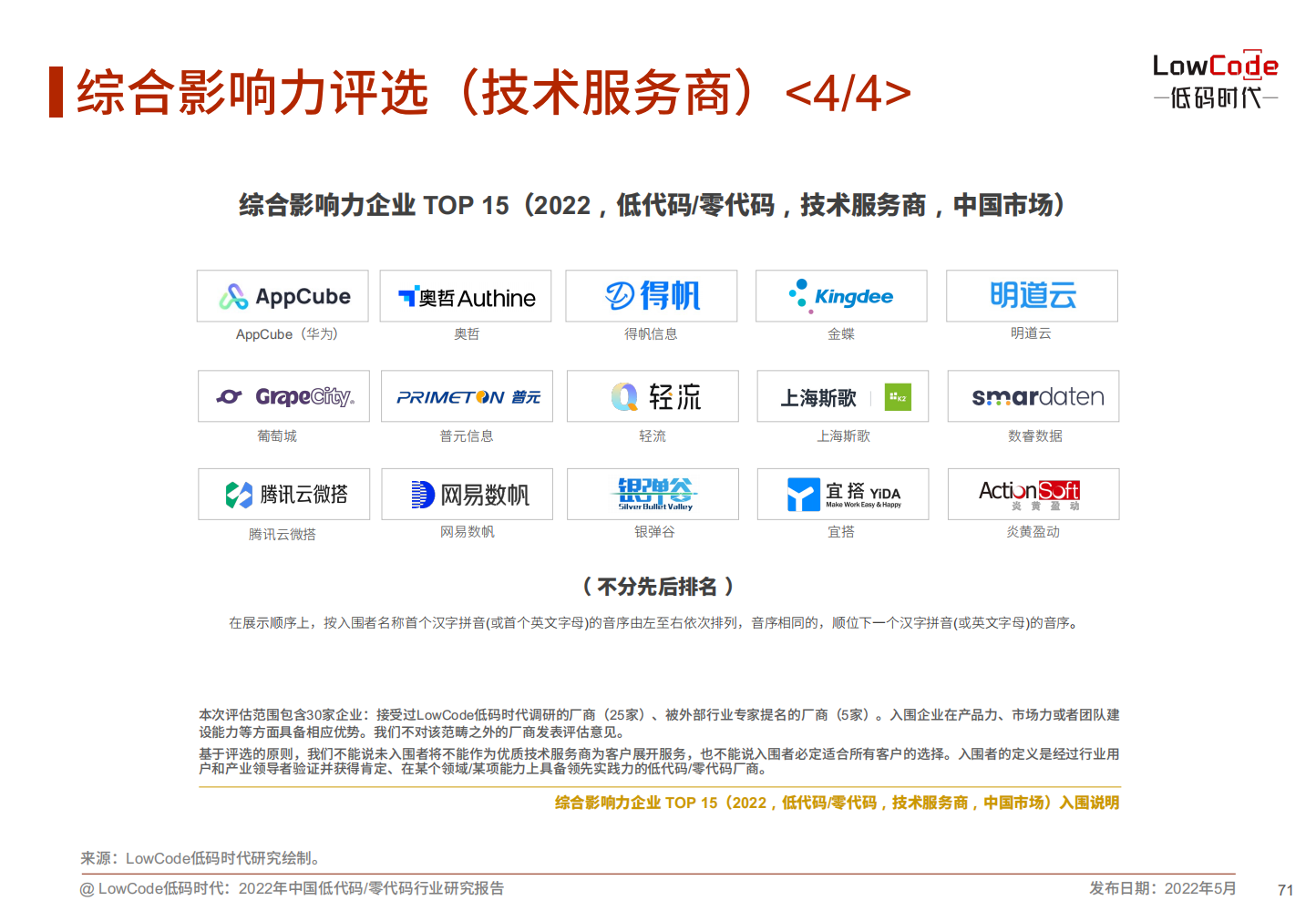Click the sorting note starting 在展示顺序上
Viewport: 1316px width, 911px height.
pyautogui.click(x=654, y=623)
